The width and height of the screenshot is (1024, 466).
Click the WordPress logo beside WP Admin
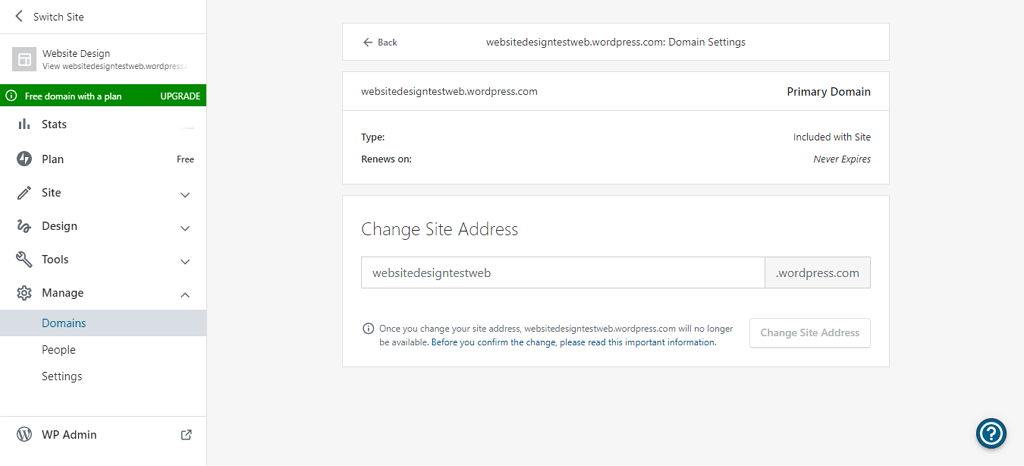point(24,435)
